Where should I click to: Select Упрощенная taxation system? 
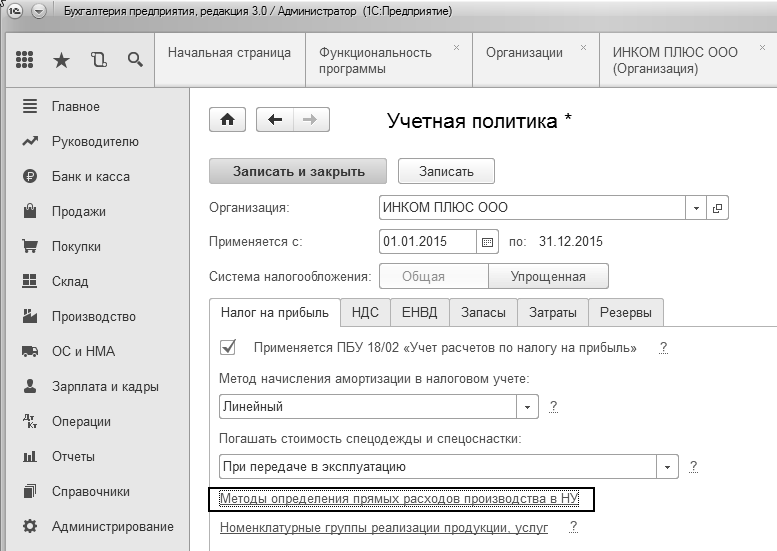(548, 276)
